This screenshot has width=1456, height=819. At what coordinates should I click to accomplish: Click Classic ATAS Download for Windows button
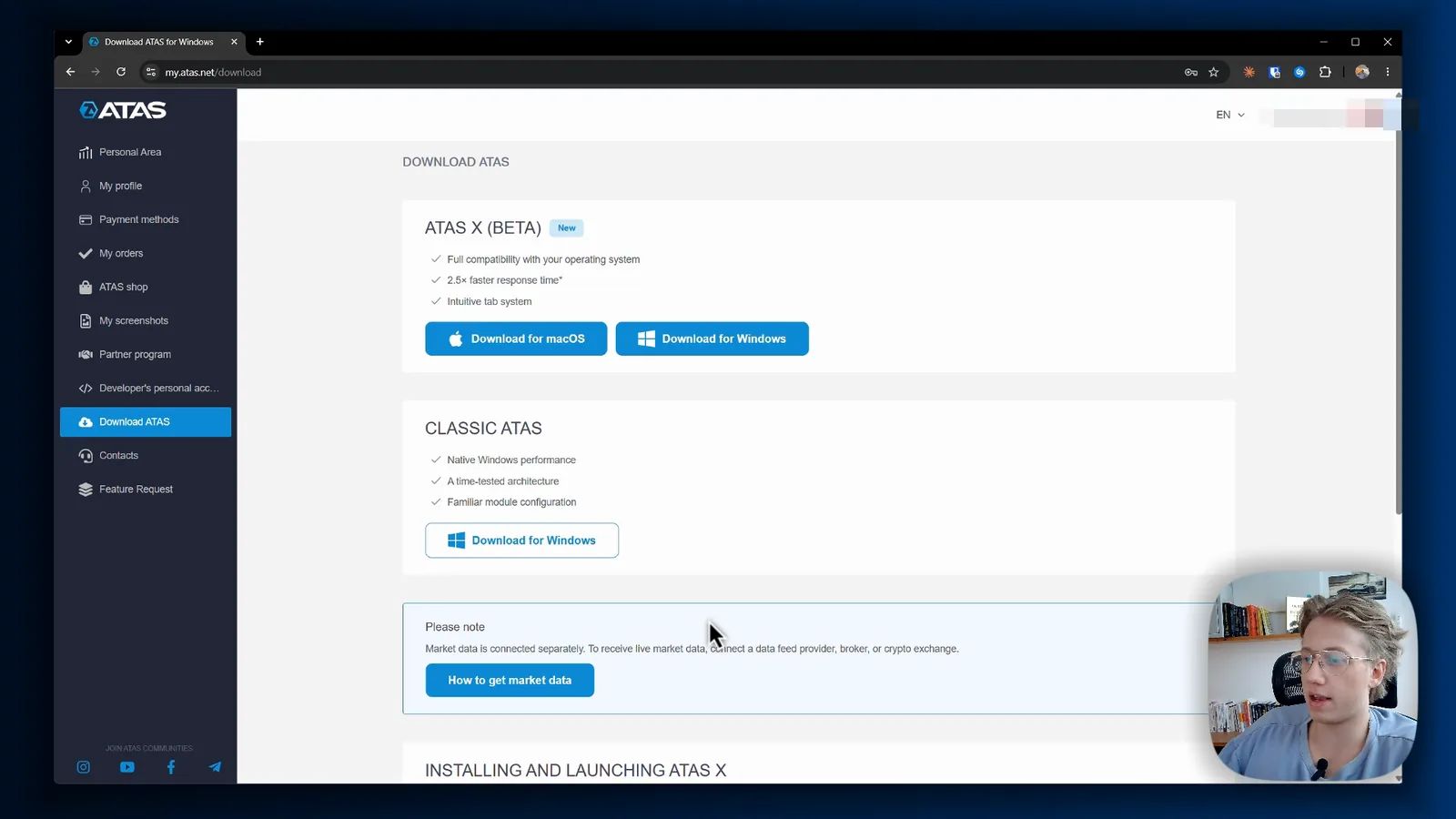point(521,541)
